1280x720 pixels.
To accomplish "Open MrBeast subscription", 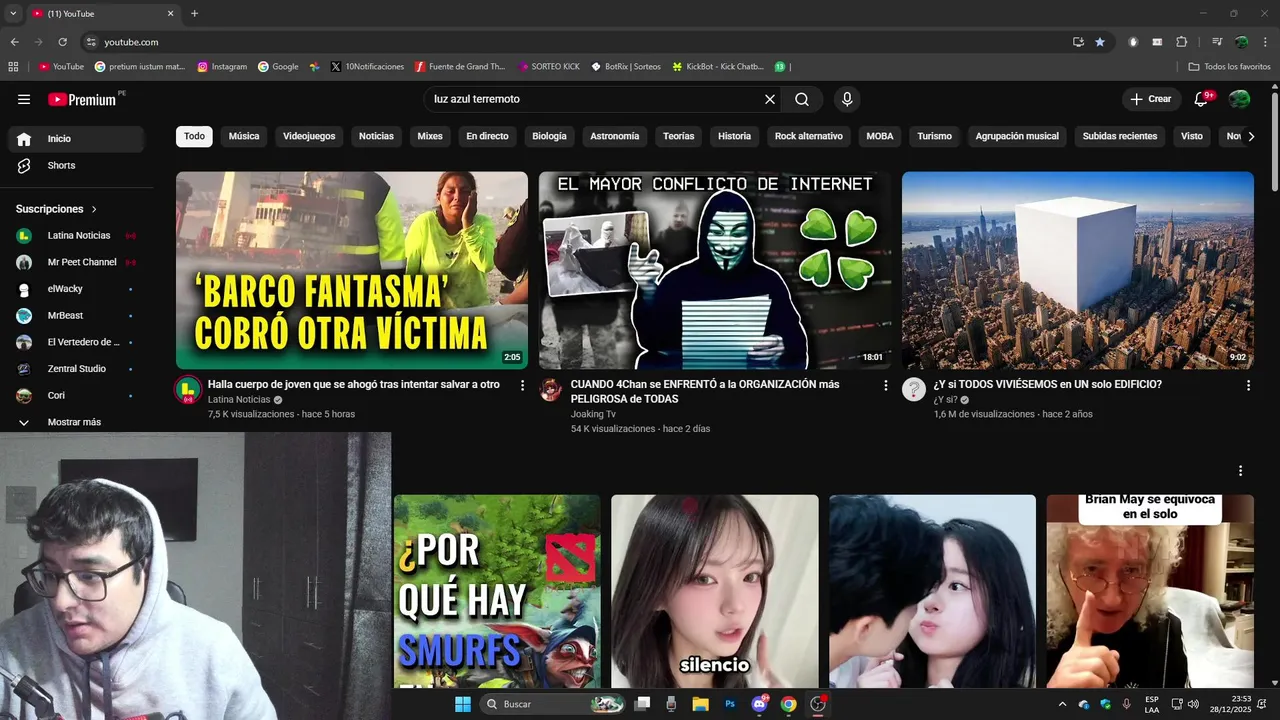I will pyautogui.click(x=76, y=315).
